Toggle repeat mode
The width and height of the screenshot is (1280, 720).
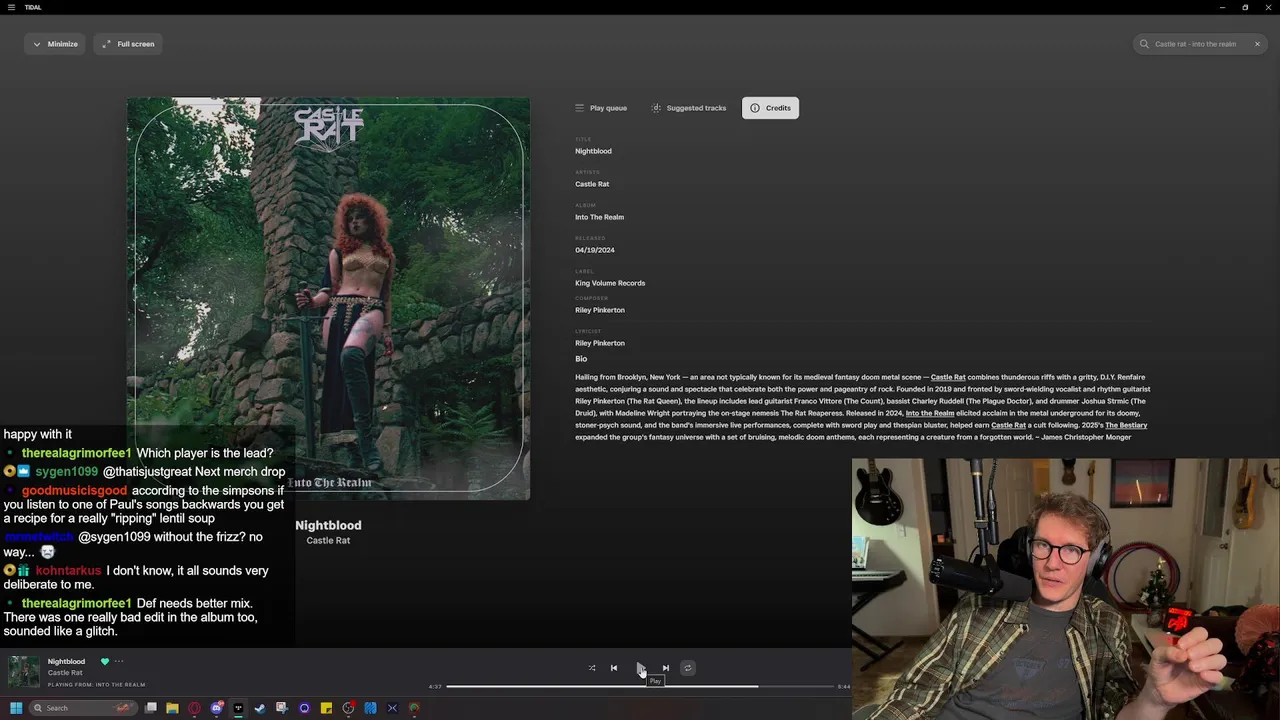687,668
